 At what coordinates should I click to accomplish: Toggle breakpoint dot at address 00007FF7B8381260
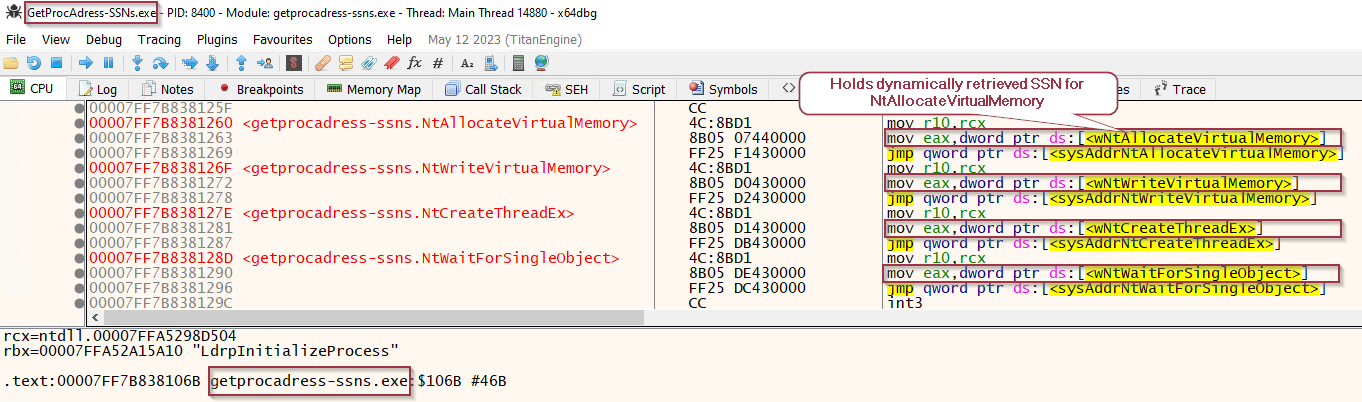coord(79,124)
